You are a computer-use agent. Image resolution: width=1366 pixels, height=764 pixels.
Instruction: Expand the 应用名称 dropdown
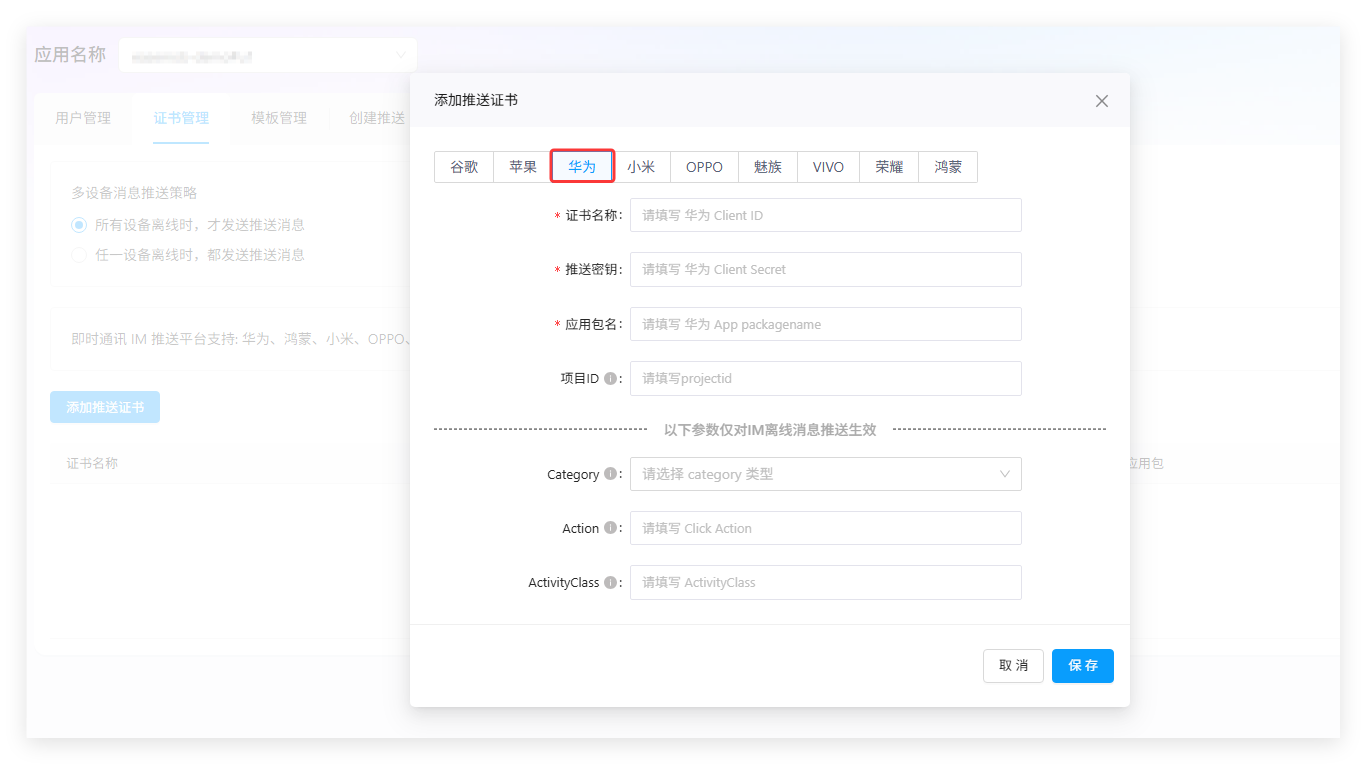point(267,55)
